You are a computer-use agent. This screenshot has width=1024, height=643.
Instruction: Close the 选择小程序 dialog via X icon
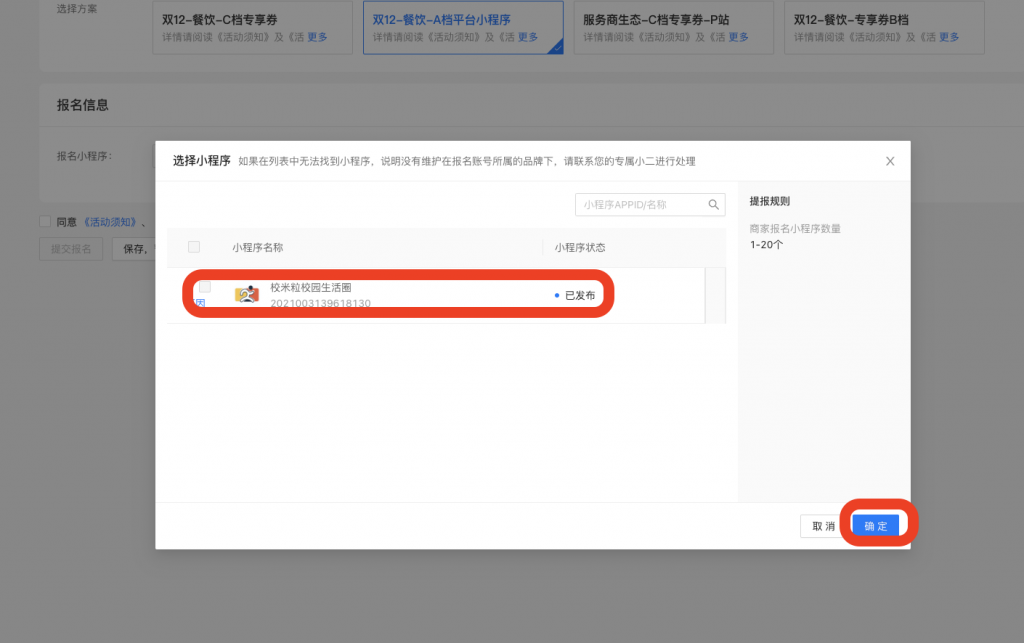[x=889, y=160]
